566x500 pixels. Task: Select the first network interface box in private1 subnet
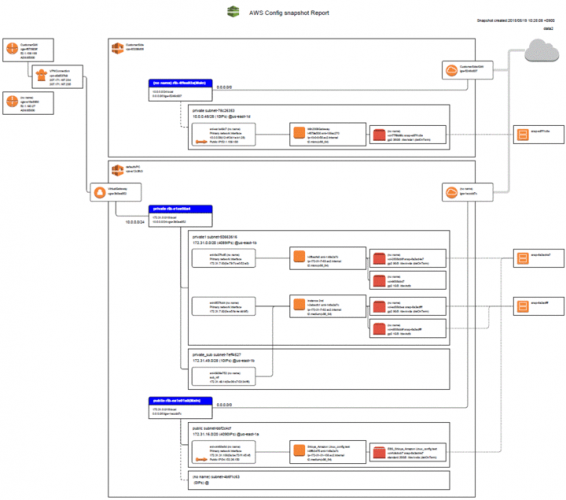[224, 258]
